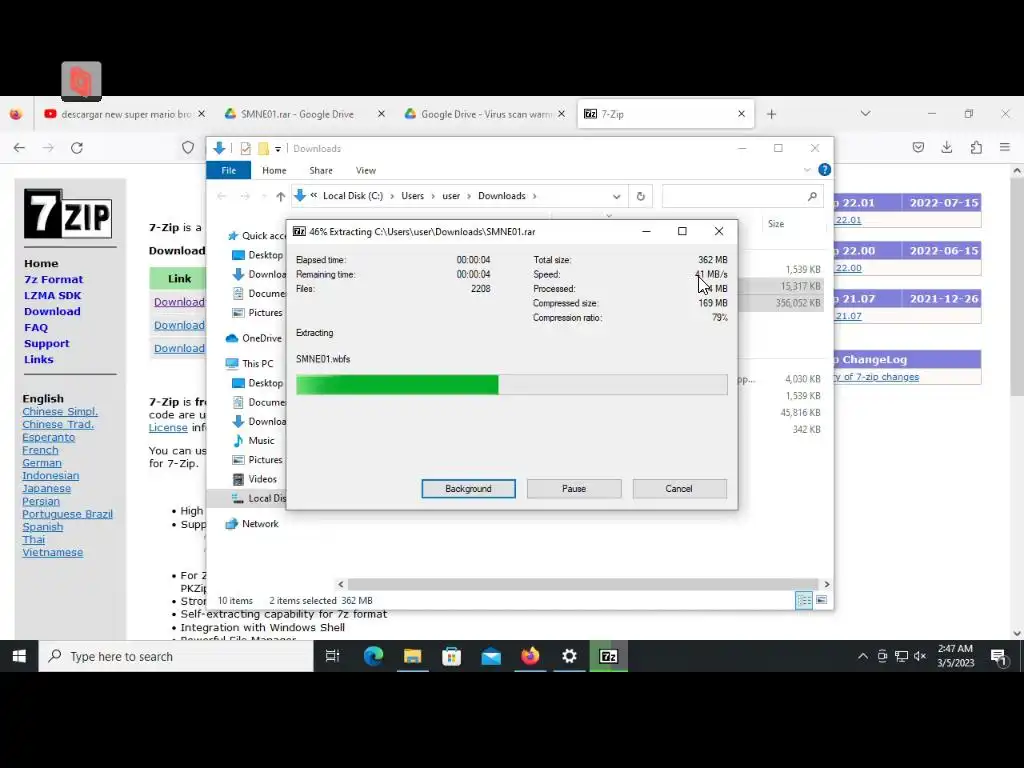
Task: Click Firefox back arrow
Action: click(x=19, y=148)
